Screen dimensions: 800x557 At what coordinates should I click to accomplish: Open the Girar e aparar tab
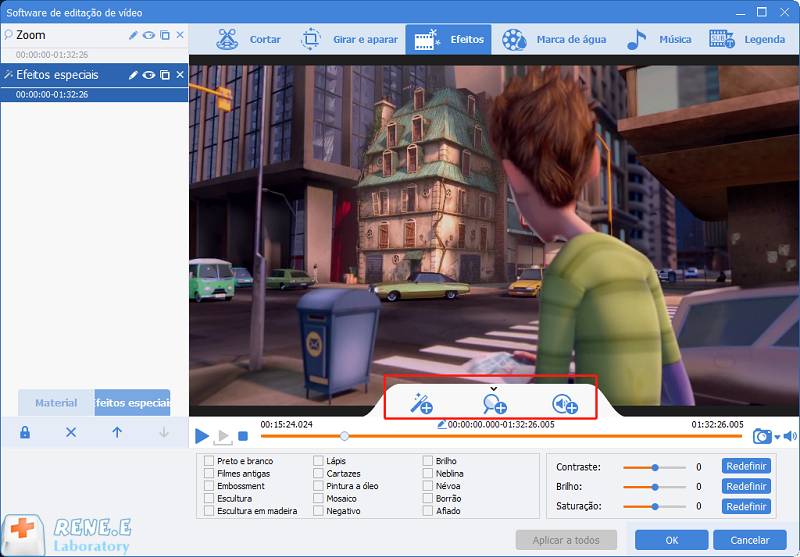(x=349, y=39)
